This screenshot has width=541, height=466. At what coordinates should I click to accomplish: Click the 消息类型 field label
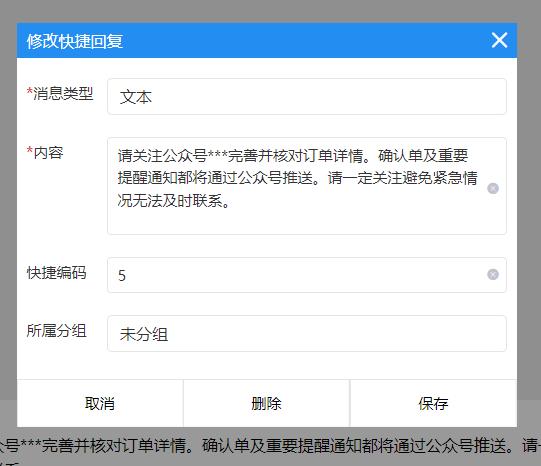tap(60, 93)
